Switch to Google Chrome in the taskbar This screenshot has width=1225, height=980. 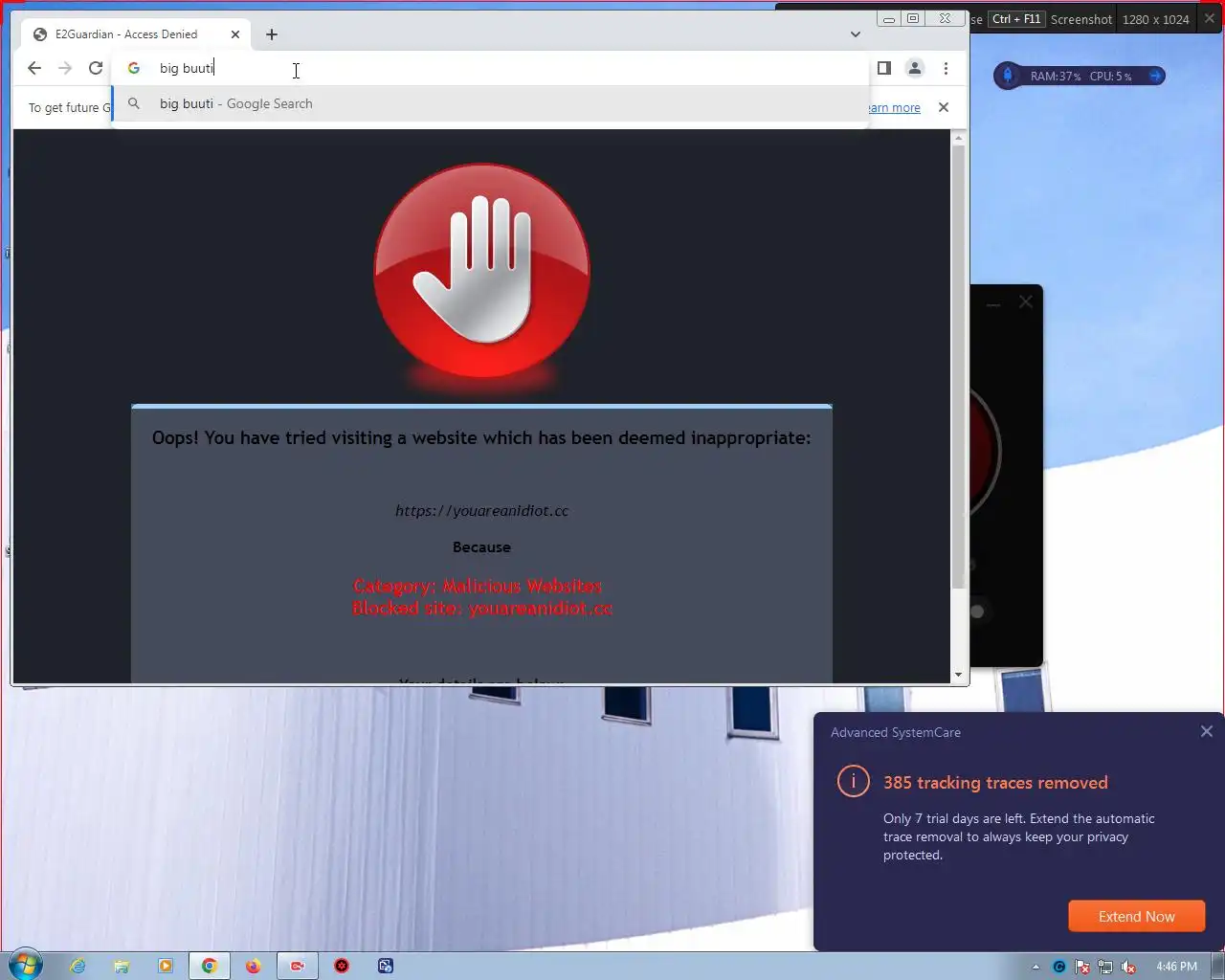209,966
